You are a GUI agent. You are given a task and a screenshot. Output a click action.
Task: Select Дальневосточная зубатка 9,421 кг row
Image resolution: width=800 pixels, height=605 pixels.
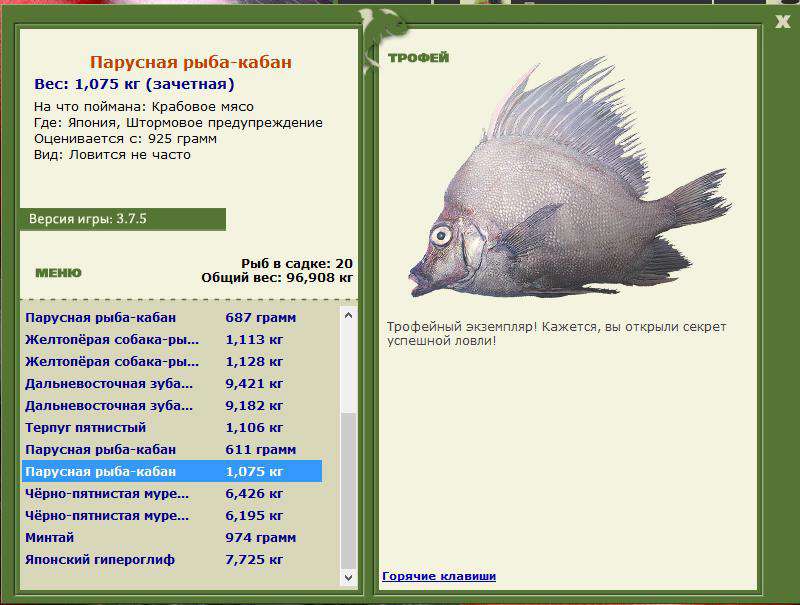[x=172, y=383]
